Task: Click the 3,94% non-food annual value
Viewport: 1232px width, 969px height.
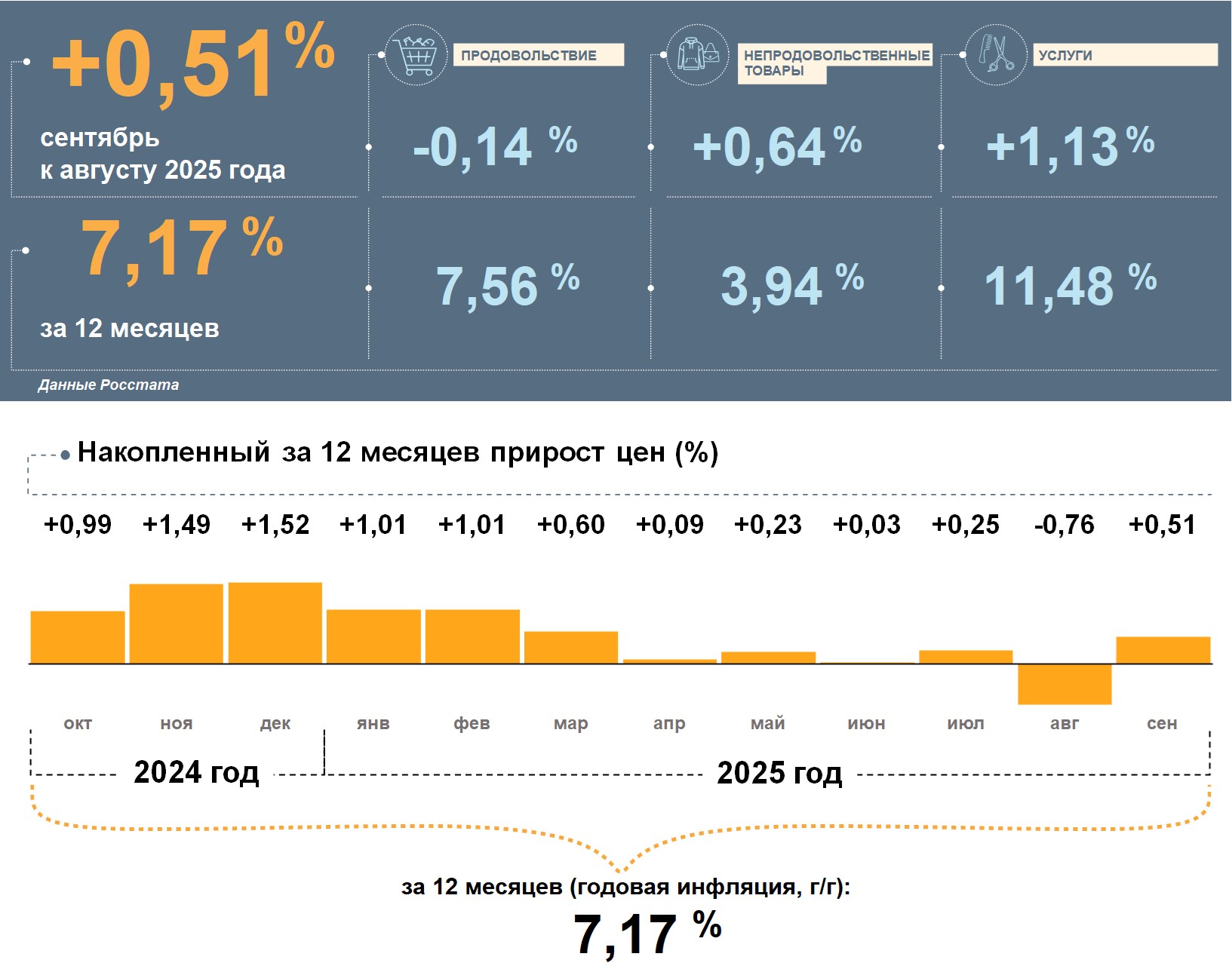Action: tap(791, 287)
